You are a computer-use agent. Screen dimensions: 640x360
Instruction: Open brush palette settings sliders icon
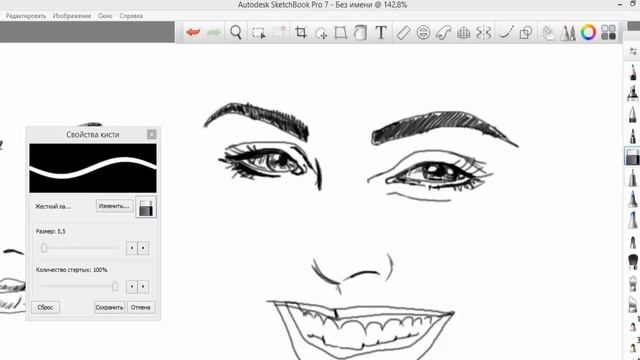(x=633, y=51)
